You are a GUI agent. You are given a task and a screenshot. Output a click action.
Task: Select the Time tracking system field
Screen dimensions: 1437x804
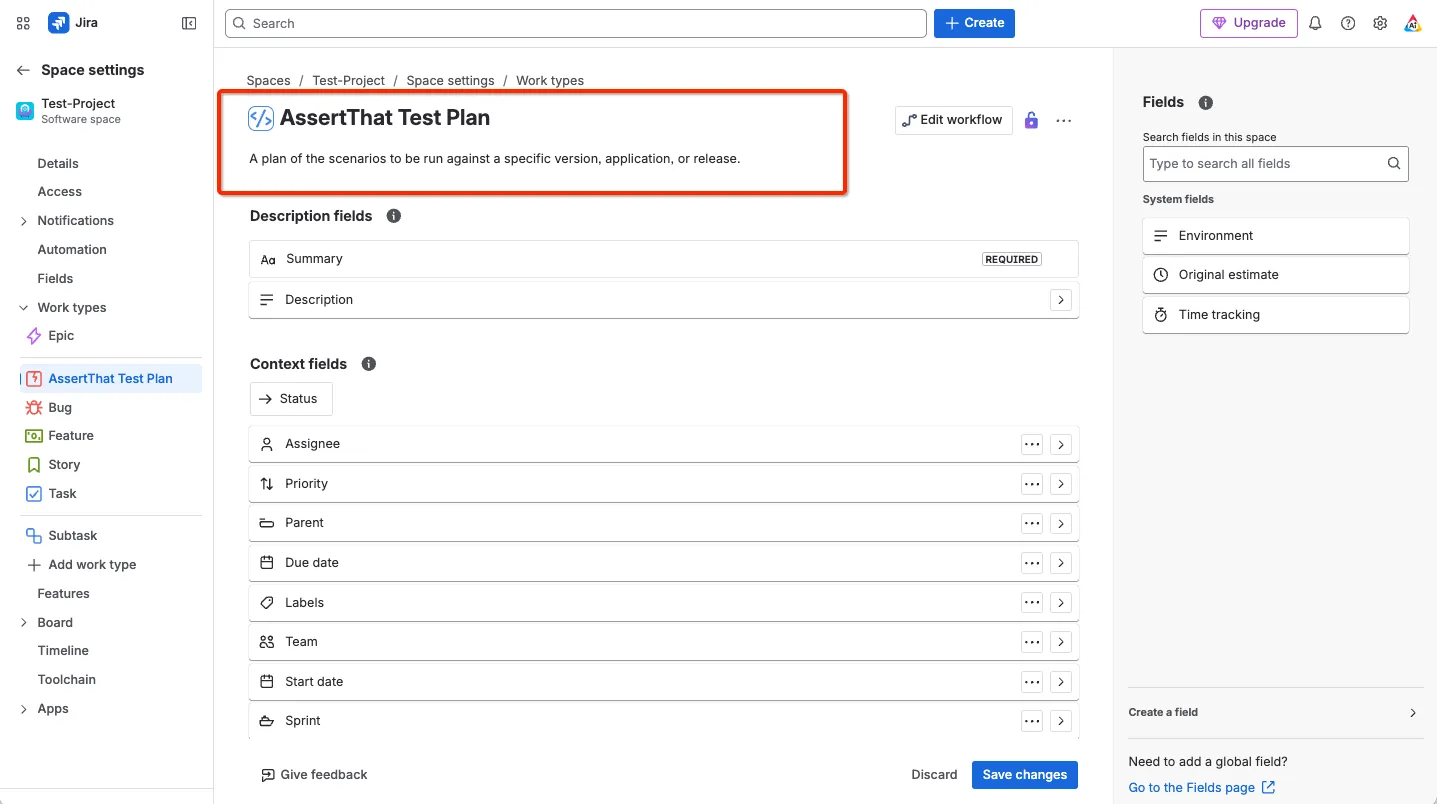click(1275, 315)
